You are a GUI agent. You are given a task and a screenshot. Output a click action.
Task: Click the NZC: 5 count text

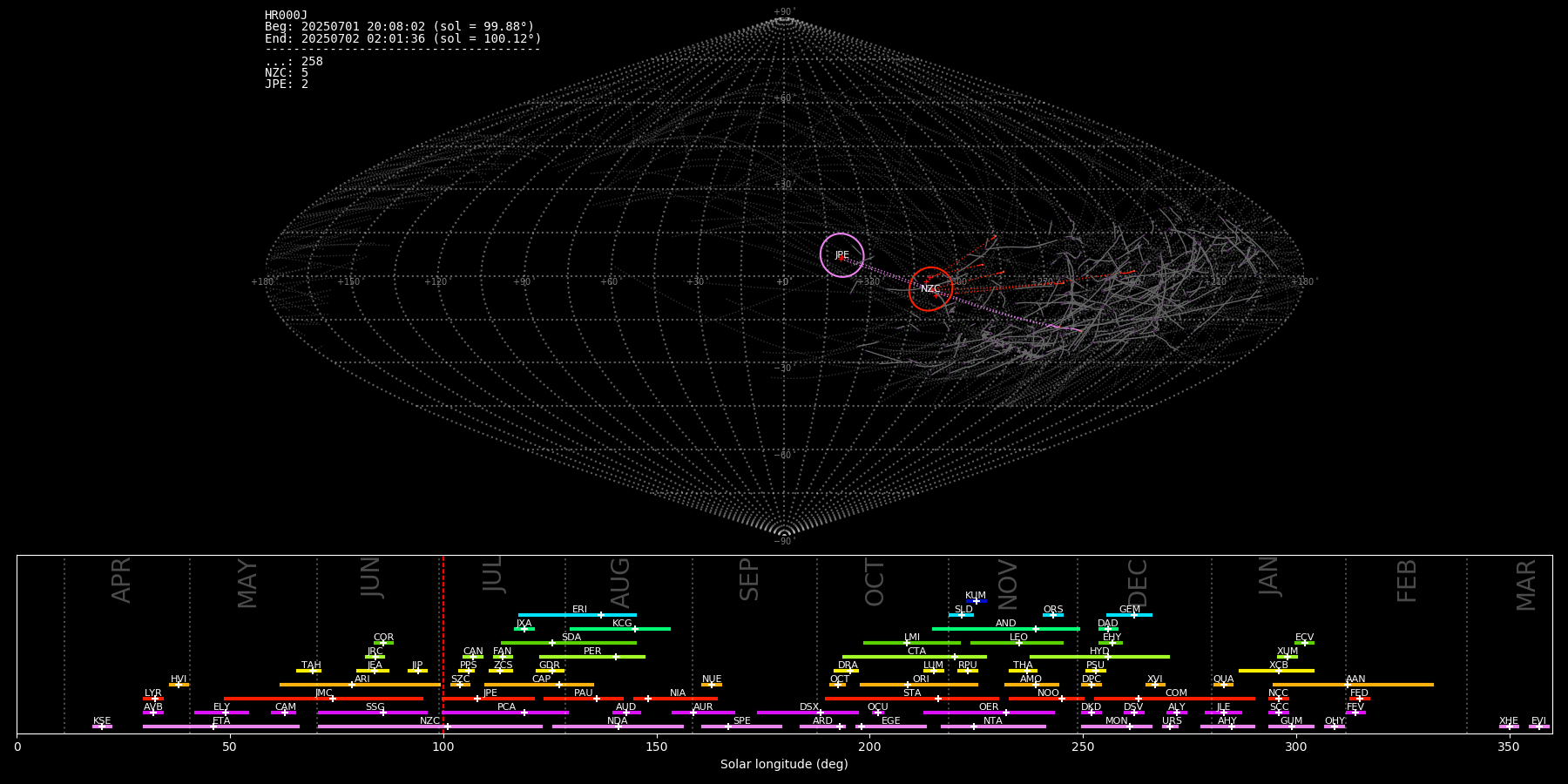287,72
